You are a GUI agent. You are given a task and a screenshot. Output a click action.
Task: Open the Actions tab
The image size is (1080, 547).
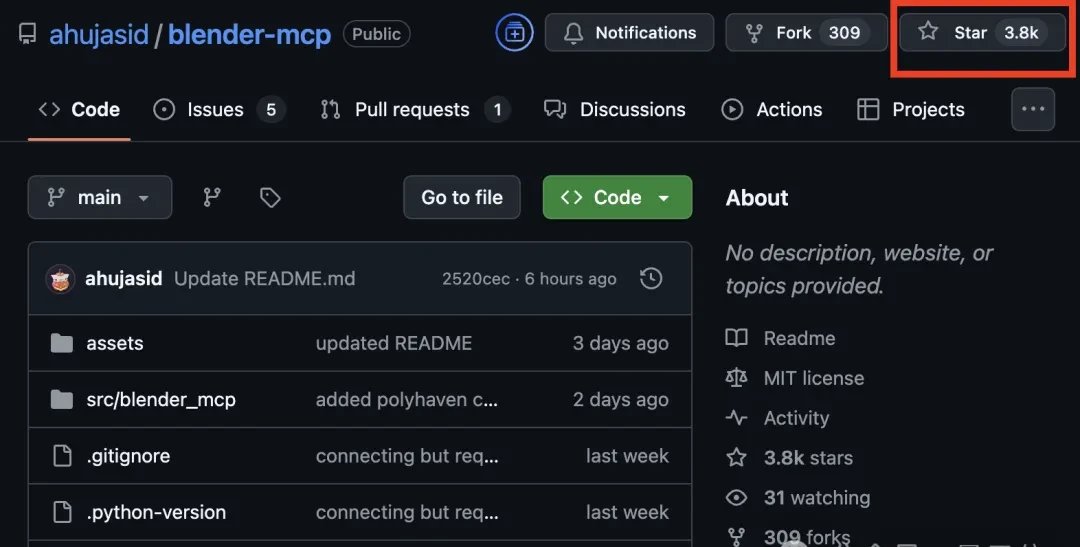point(771,110)
